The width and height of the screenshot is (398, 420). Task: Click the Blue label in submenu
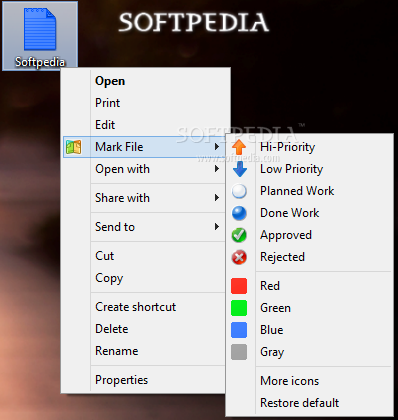pos(272,330)
